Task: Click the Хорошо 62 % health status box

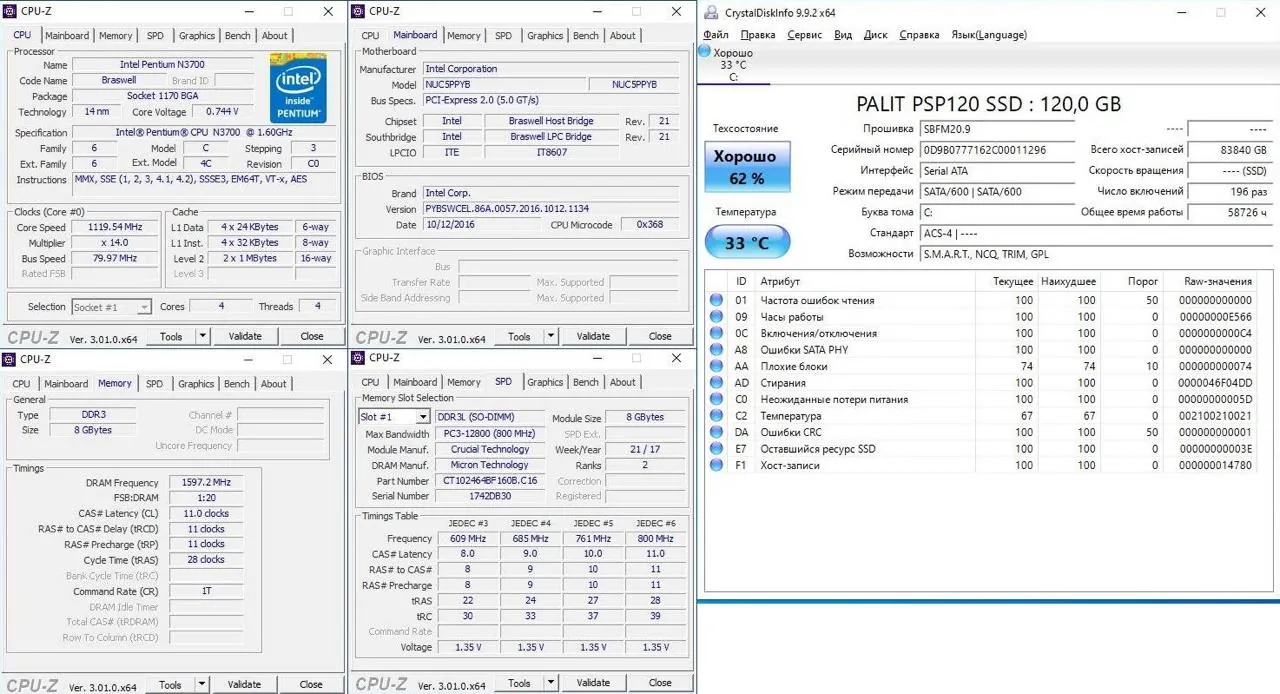Action: (x=746, y=167)
